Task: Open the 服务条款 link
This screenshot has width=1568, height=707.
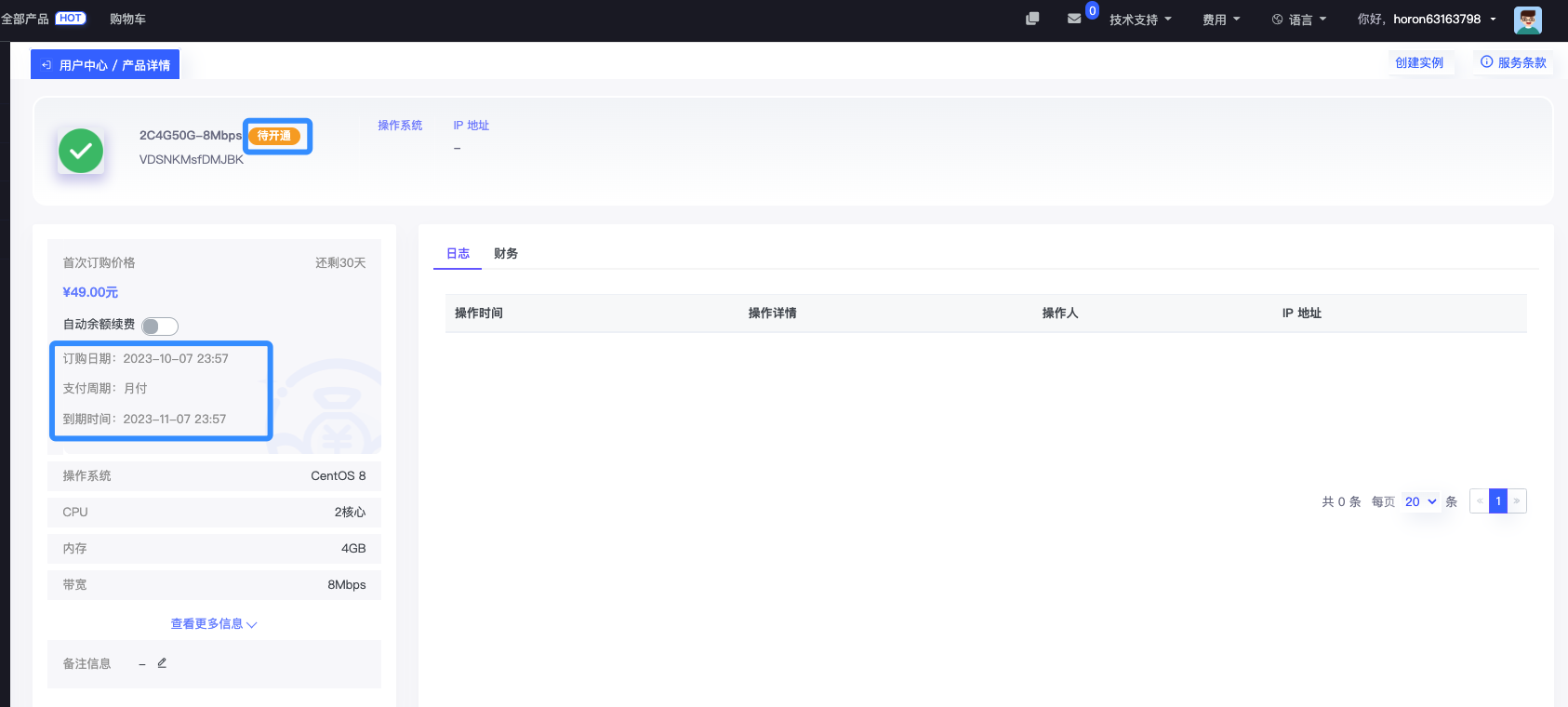Action: click(x=1513, y=62)
